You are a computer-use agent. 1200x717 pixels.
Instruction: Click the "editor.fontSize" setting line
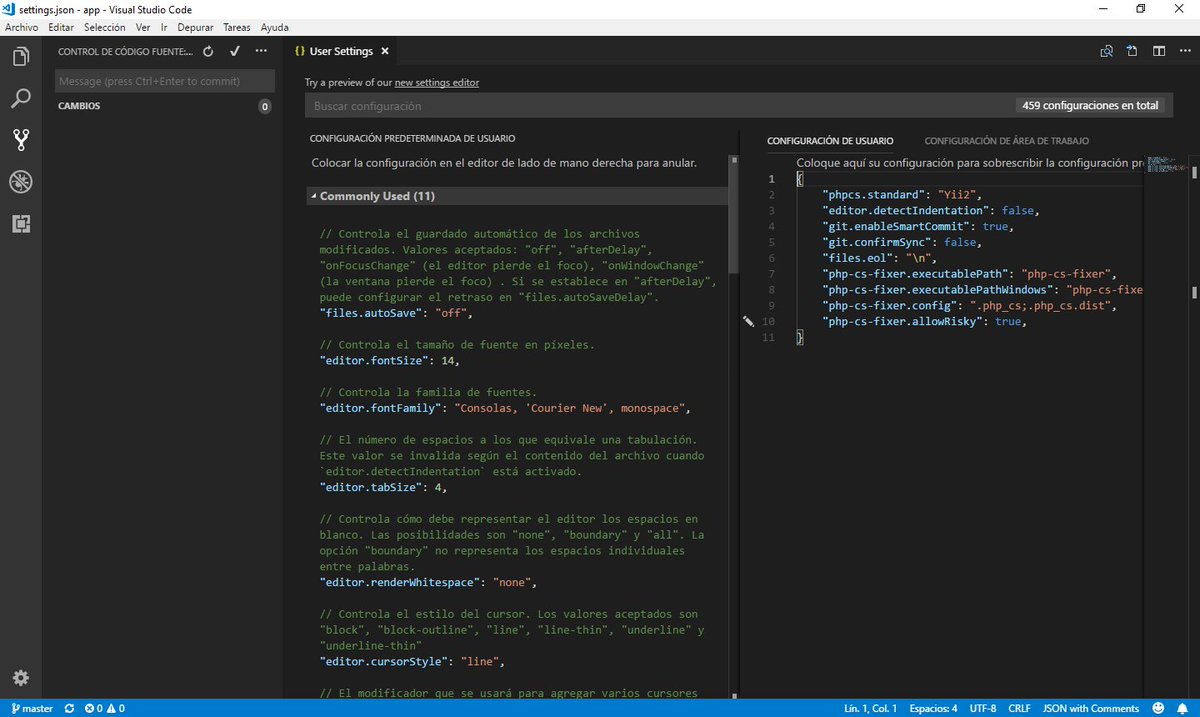click(391, 360)
